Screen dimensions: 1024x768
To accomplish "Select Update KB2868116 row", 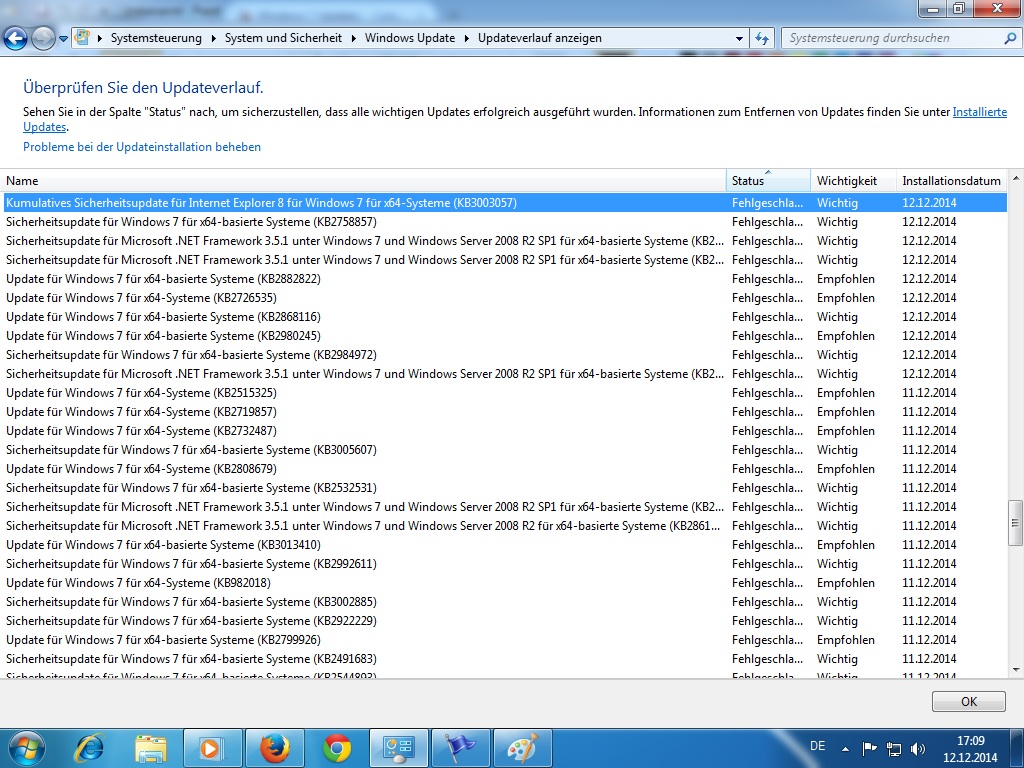I will click(505, 317).
